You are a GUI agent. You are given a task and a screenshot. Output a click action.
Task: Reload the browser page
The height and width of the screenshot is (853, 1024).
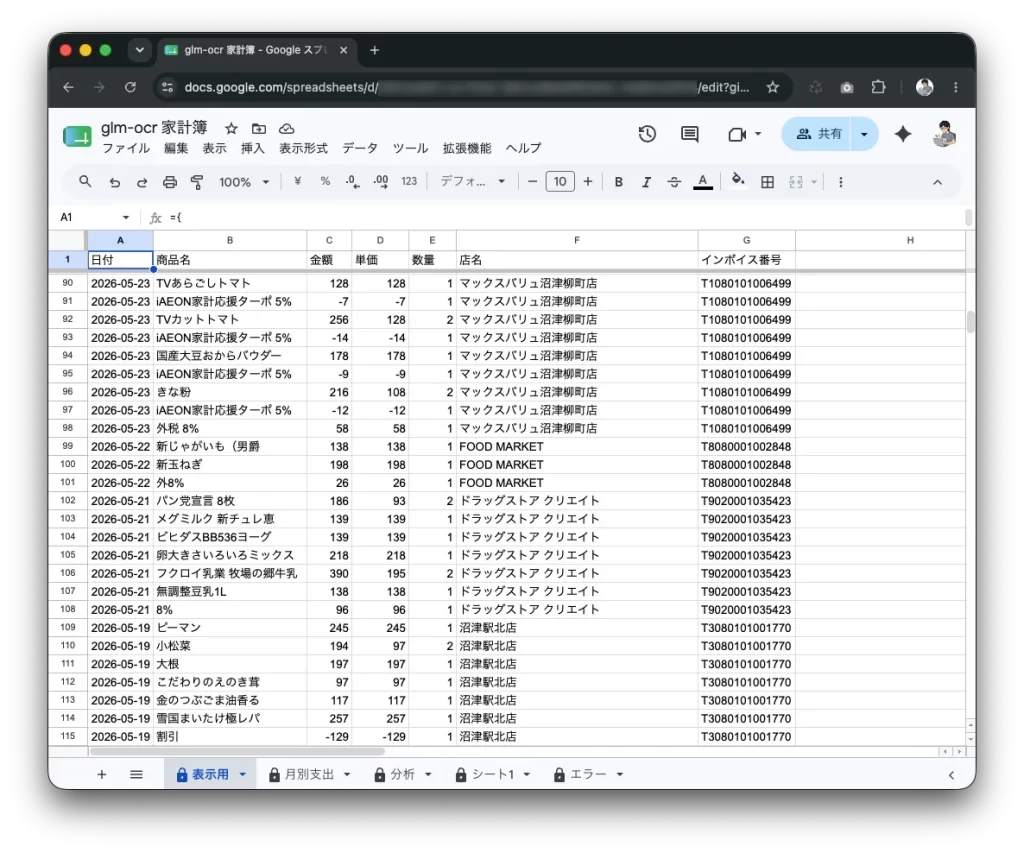coord(131,88)
